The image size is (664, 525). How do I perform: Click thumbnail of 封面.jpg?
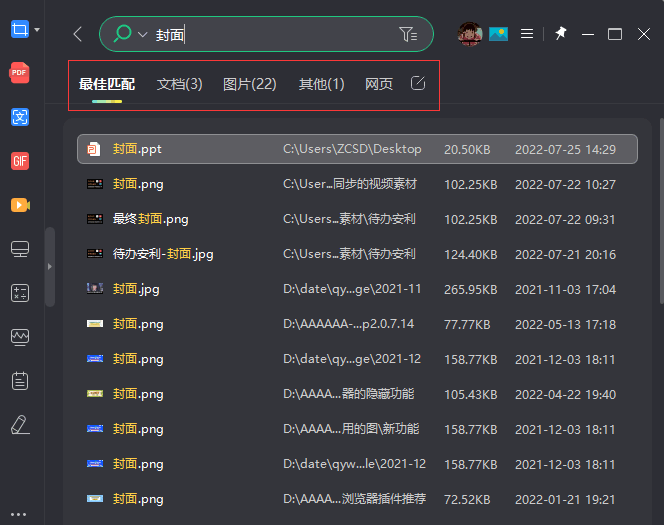[95, 288]
